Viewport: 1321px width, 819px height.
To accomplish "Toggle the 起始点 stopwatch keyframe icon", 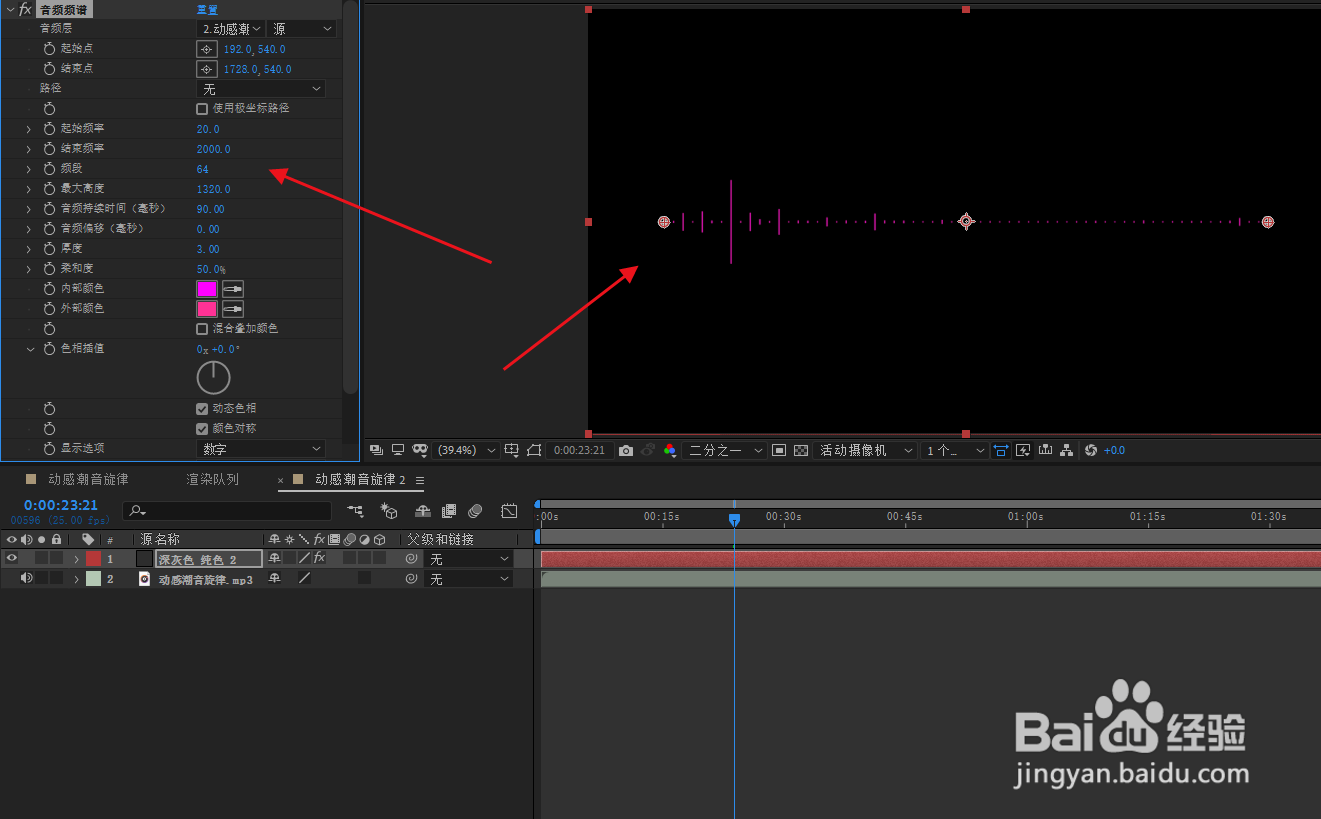I will [x=49, y=49].
